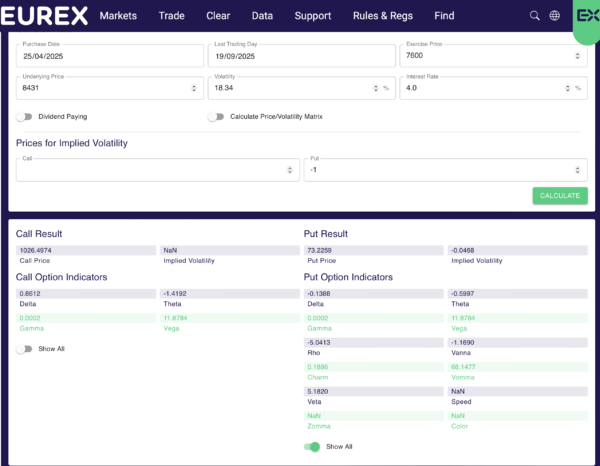
Task: Click the Last Trading Day field
Action: 302,56
